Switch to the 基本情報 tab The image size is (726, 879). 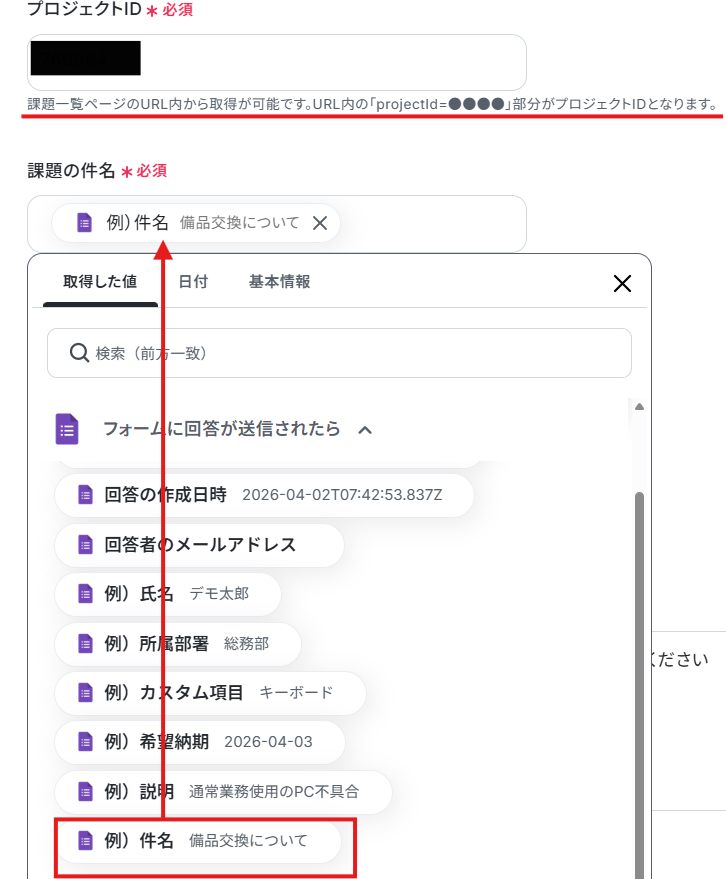coord(280,281)
